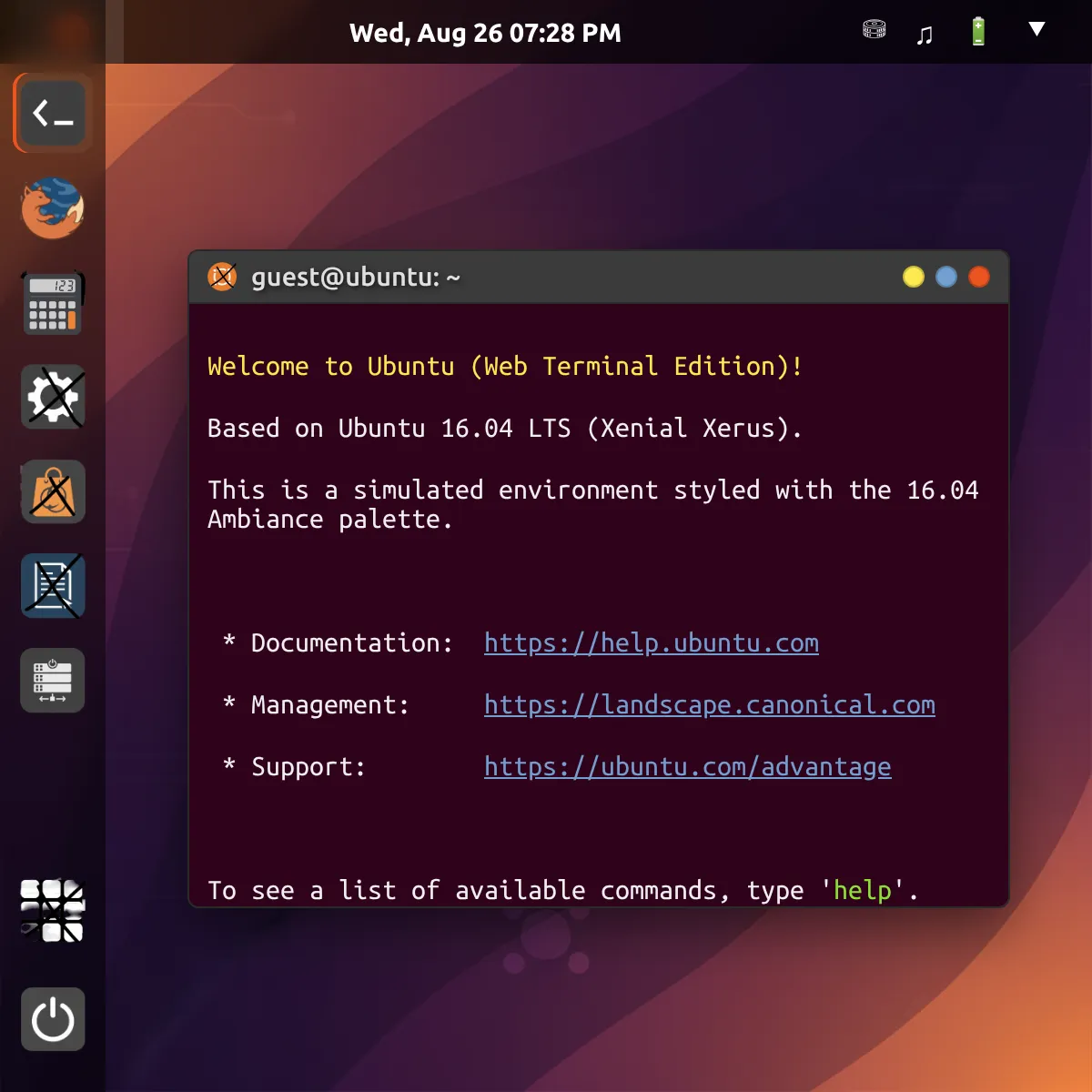Click the blue window button of the terminal
Viewport: 1092px width, 1092px height.
[x=946, y=277]
